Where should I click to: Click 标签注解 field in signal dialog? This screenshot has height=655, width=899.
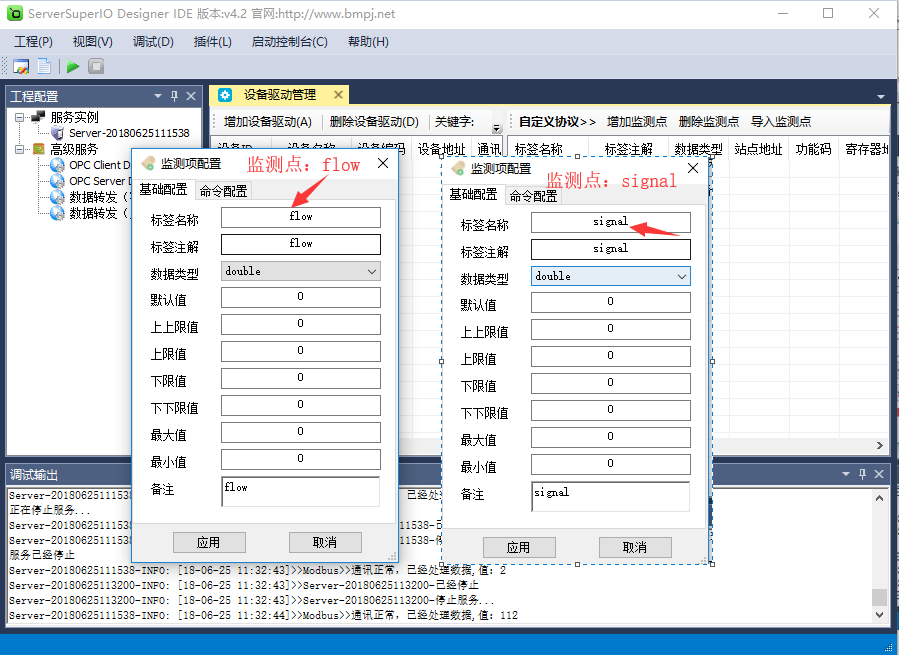pyautogui.click(x=611, y=249)
